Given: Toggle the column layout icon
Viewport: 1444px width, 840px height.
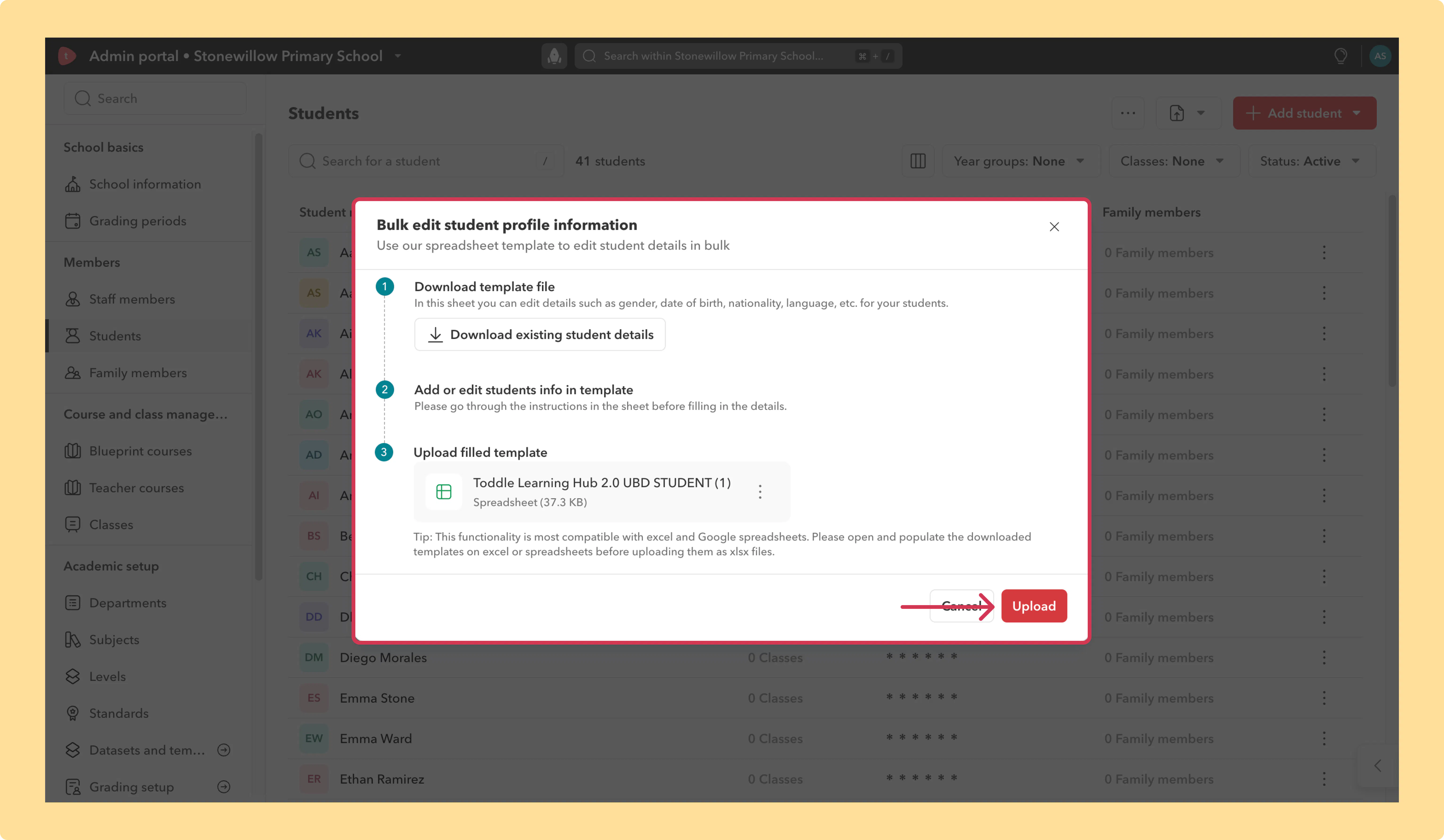Looking at the screenshot, I should [x=918, y=161].
